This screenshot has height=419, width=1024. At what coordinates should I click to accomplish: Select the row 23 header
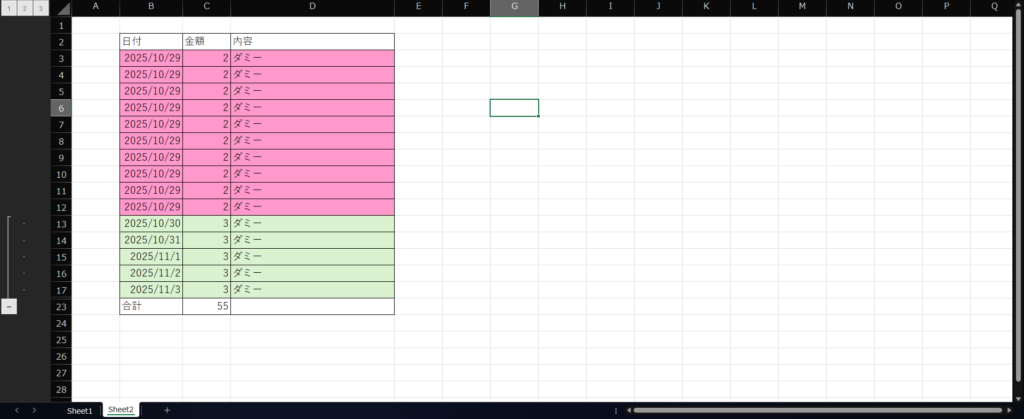click(61, 307)
